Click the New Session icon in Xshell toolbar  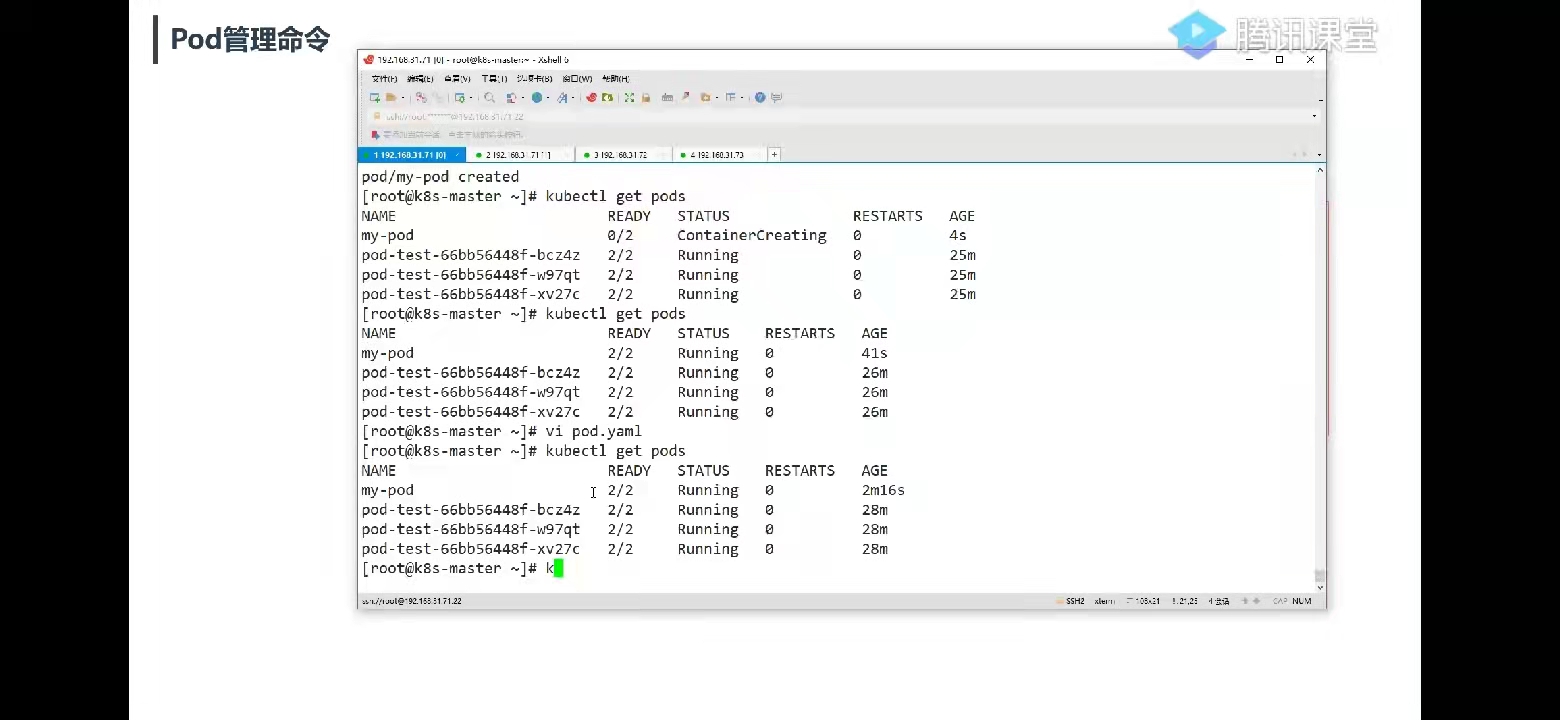[374, 98]
